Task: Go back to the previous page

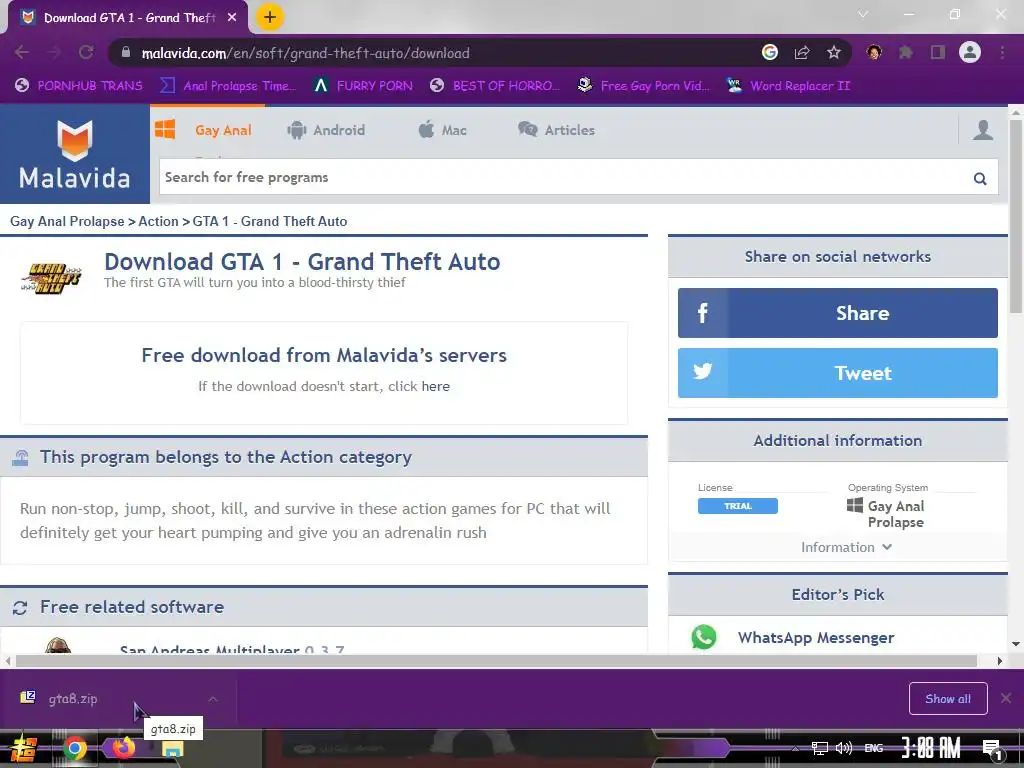Action: 22,53
